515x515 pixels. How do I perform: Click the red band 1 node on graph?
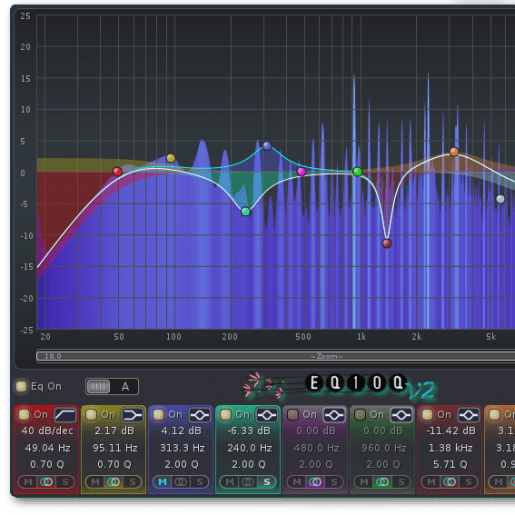[117, 172]
